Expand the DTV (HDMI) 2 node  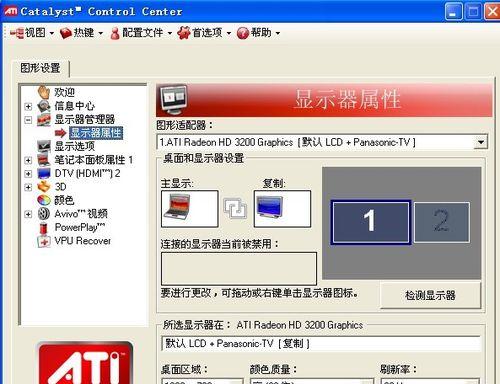[28, 174]
